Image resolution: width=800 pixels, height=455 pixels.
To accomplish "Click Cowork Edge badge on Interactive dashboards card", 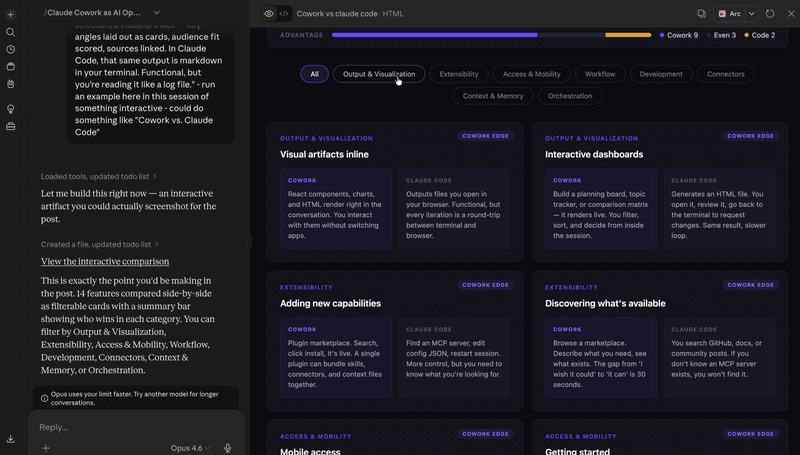I will click(x=751, y=136).
